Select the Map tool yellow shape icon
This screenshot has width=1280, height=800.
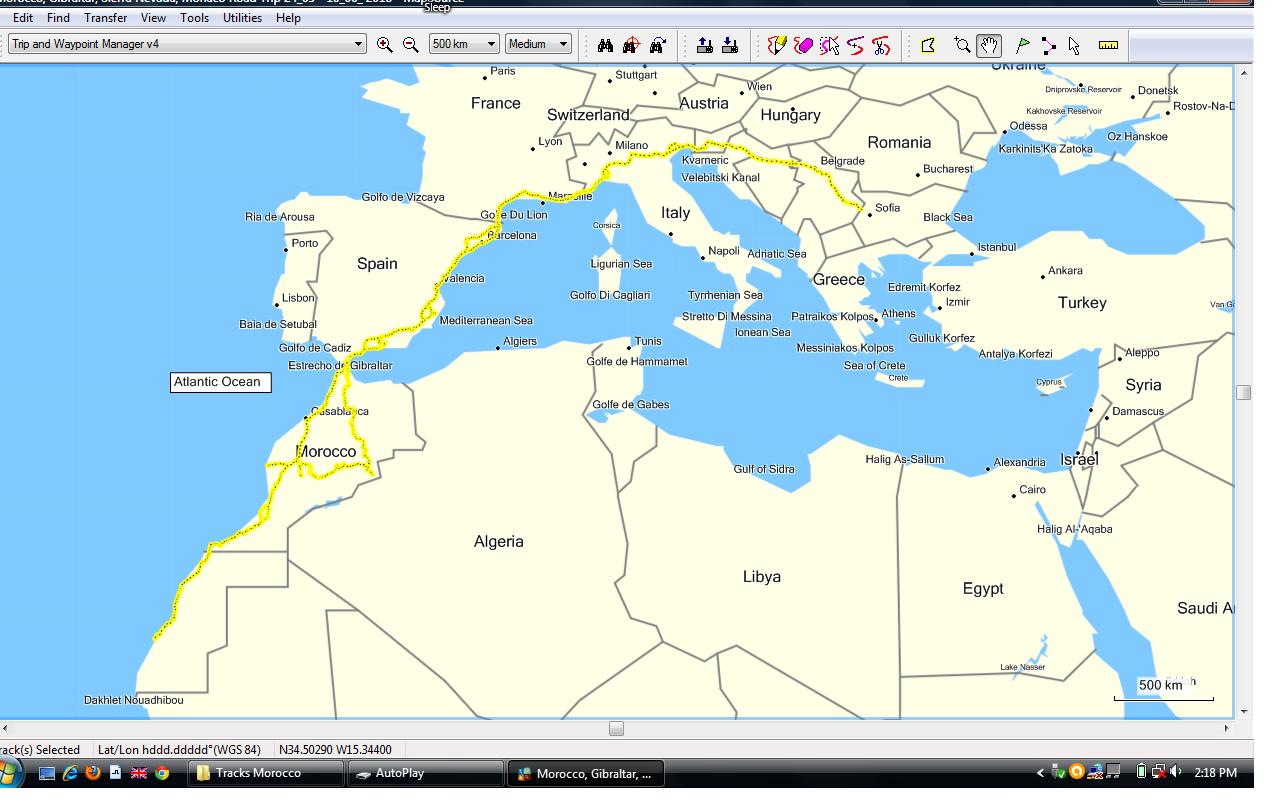click(928, 45)
